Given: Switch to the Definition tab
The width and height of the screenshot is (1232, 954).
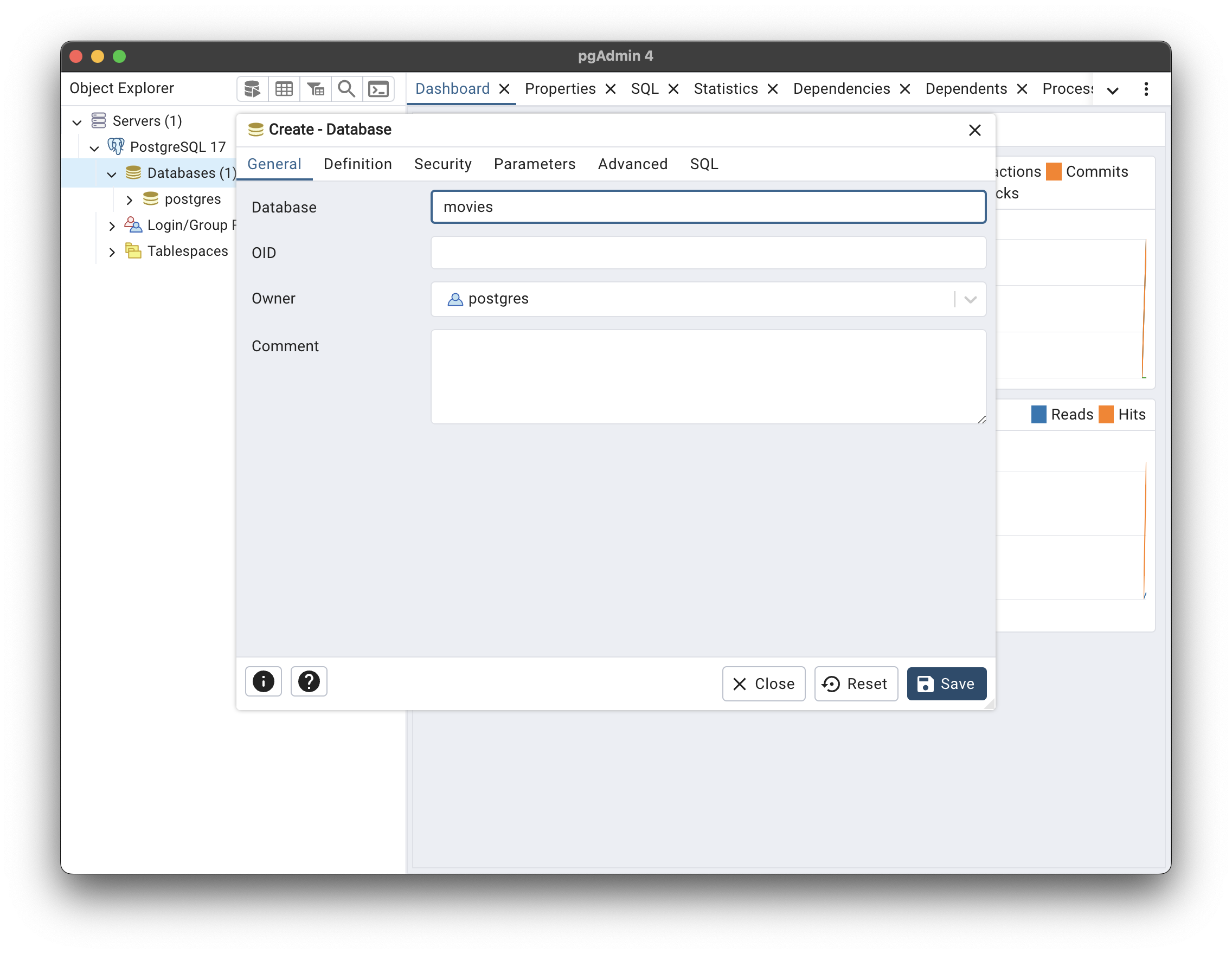Looking at the screenshot, I should click(x=358, y=164).
